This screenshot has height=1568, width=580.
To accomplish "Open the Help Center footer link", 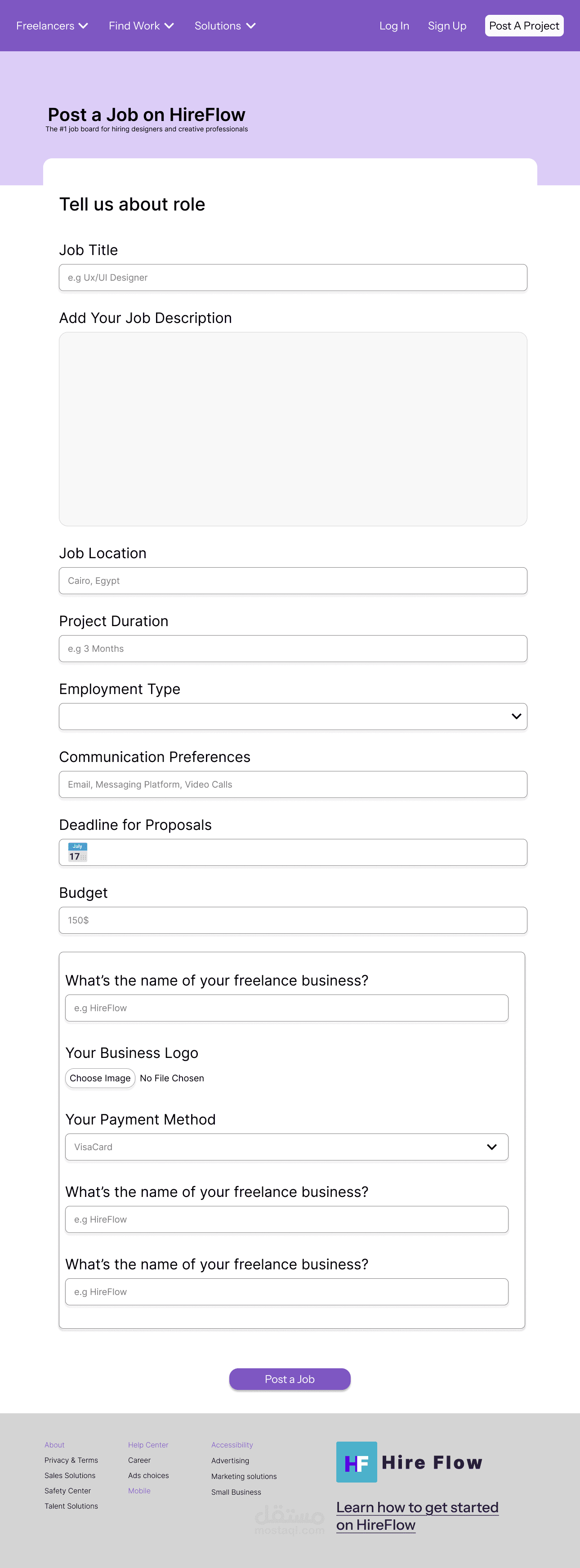I will [148, 1444].
